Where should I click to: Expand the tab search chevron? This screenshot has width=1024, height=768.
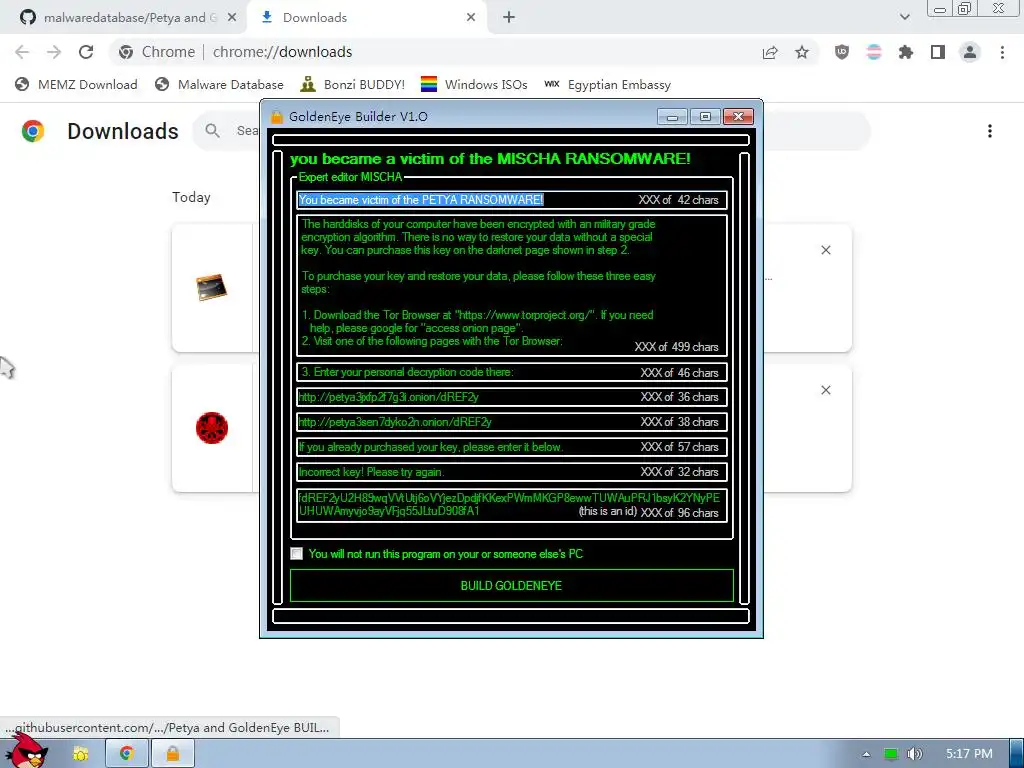(904, 18)
